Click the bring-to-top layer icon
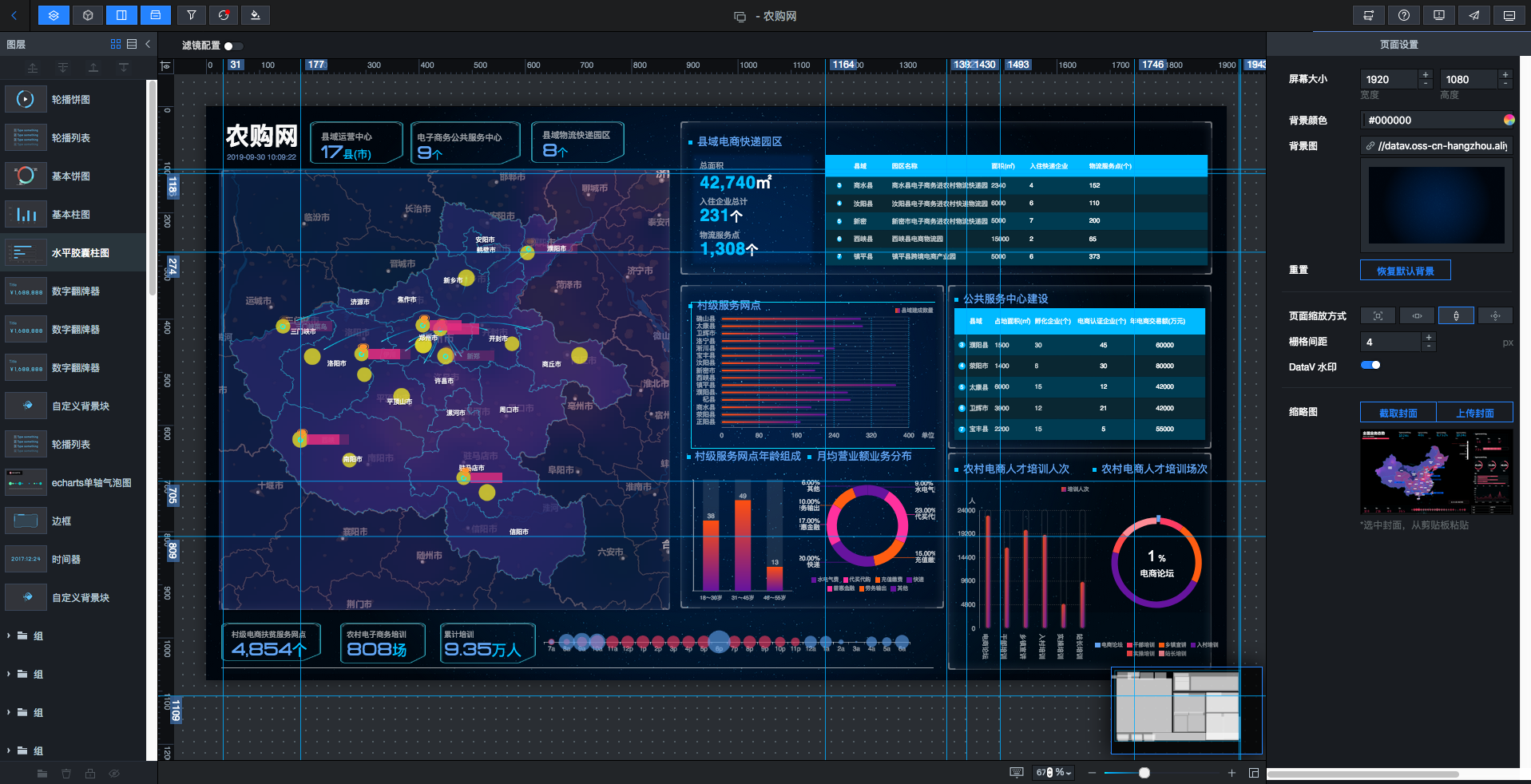The height and width of the screenshot is (784, 1531). point(33,68)
